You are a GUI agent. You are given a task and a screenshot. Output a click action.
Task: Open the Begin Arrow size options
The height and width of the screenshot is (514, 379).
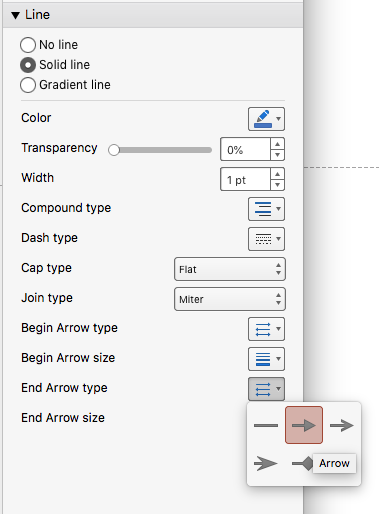pyautogui.click(x=266, y=359)
